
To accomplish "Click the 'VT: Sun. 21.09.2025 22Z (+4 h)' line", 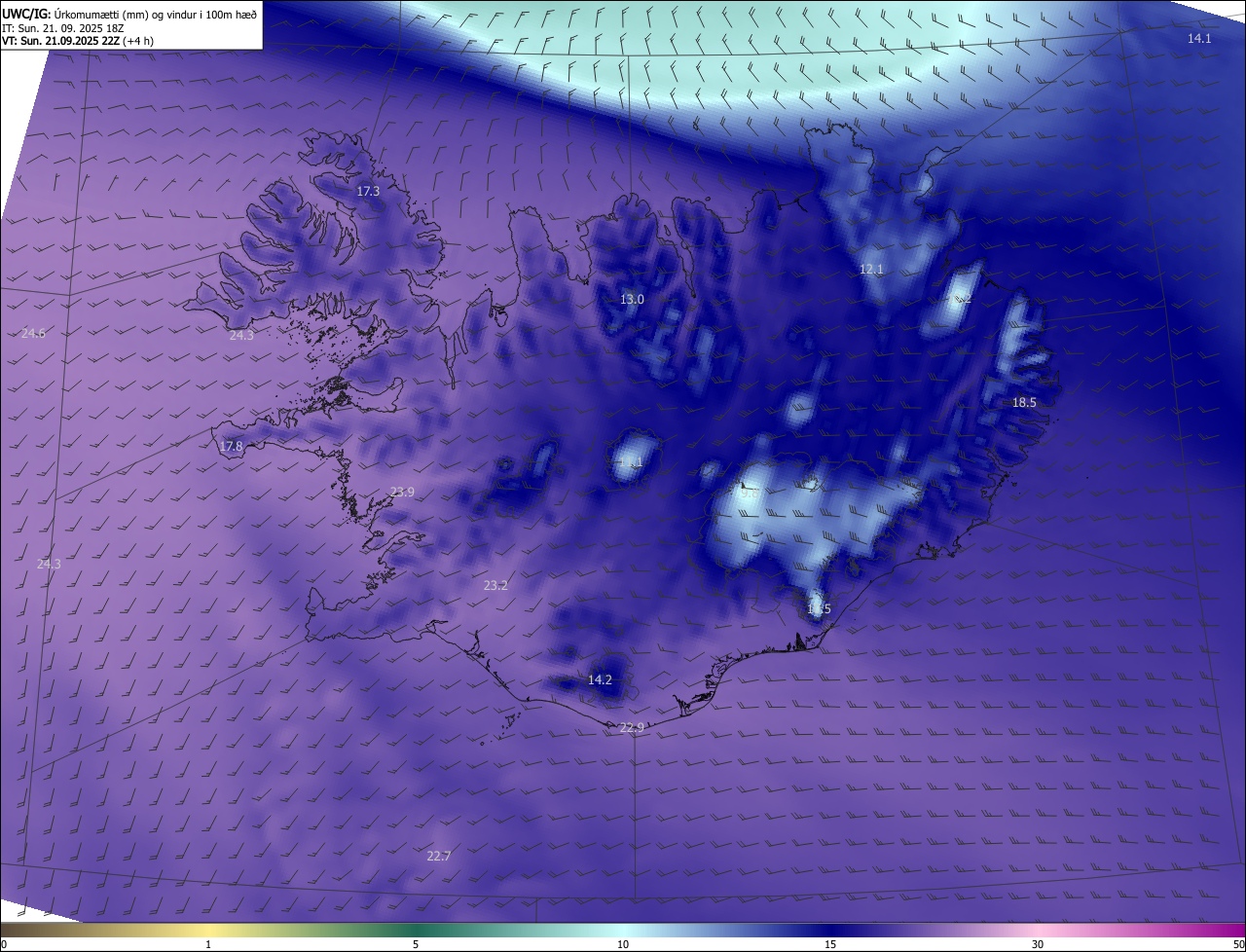I will (78, 41).
